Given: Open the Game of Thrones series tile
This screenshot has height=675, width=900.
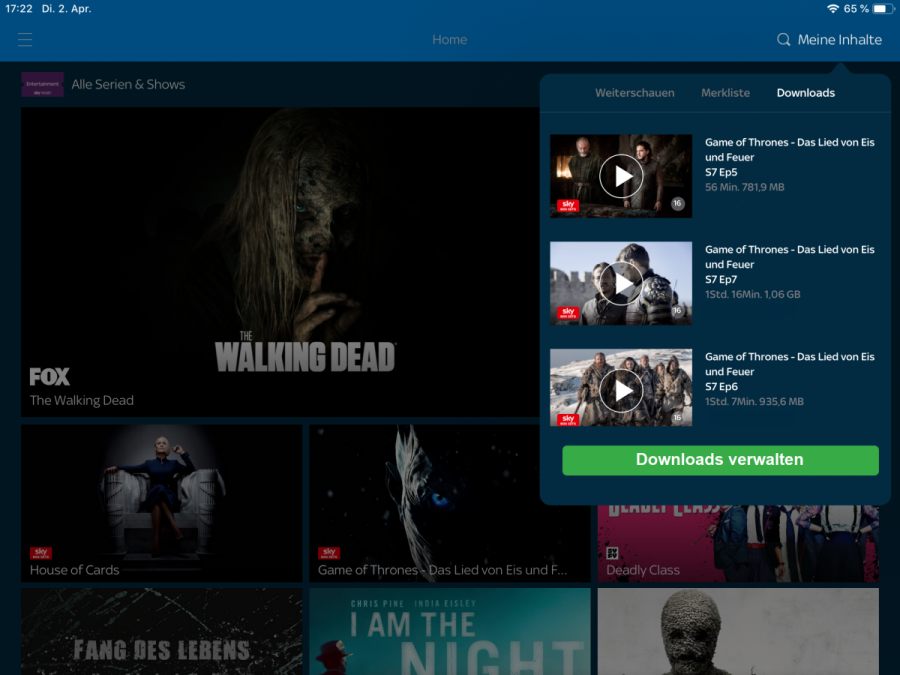Looking at the screenshot, I should (x=449, y=503).
